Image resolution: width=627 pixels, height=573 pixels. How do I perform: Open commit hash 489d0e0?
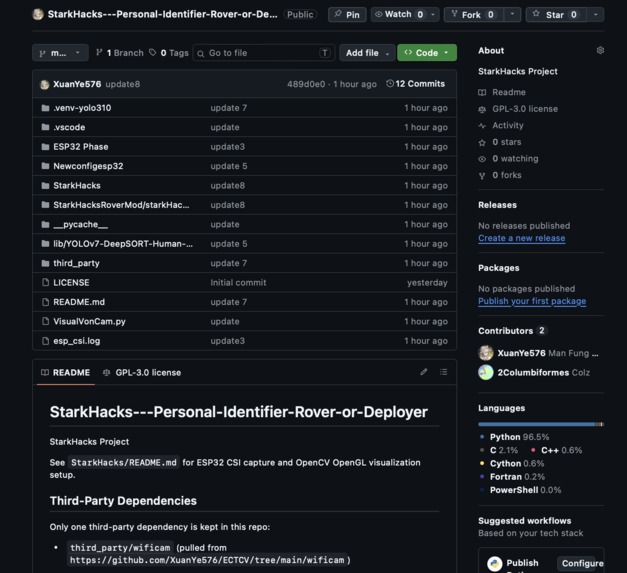coord(306,84)
